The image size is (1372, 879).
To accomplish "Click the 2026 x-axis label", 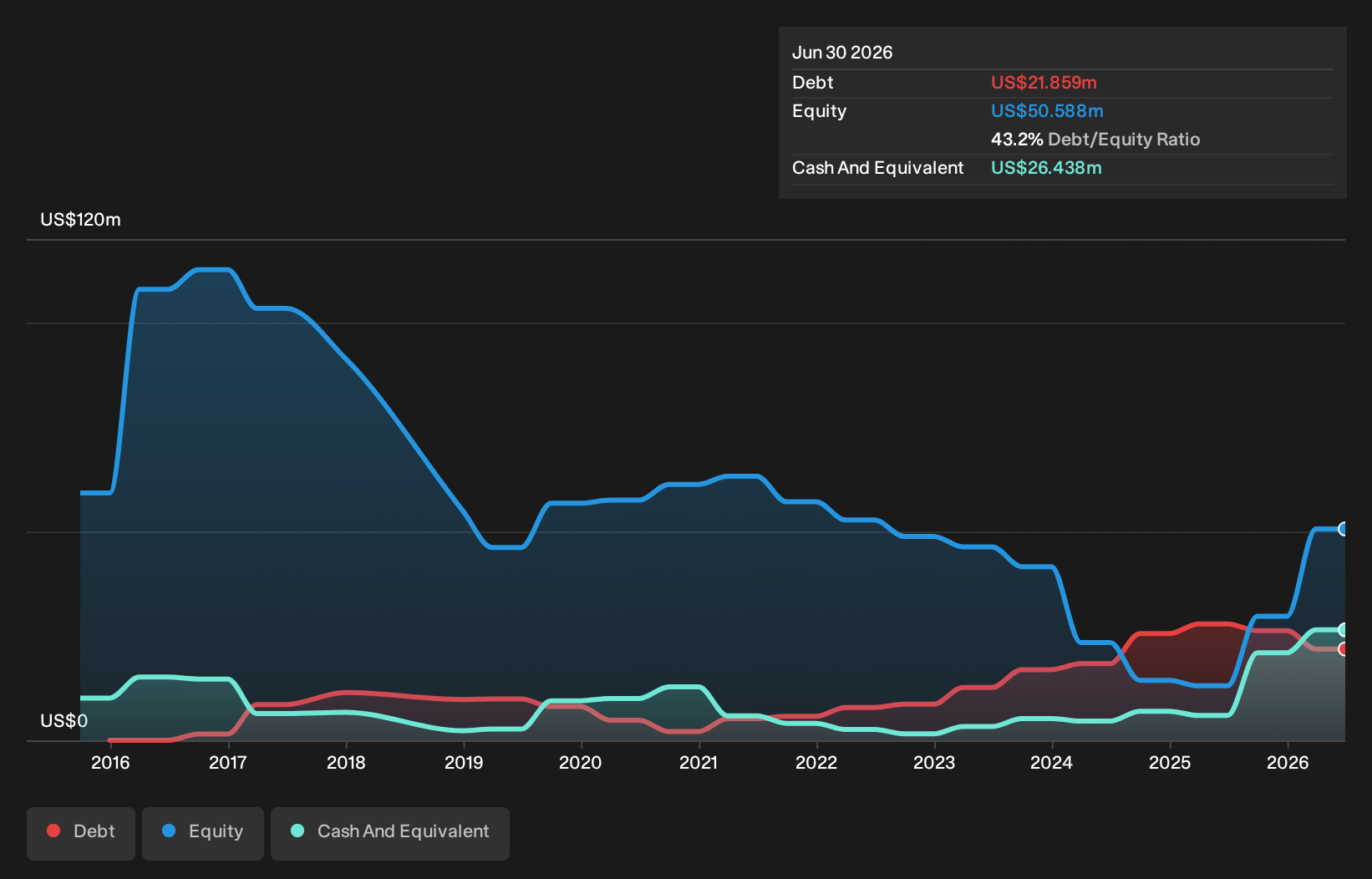I will coord(1288,762).
